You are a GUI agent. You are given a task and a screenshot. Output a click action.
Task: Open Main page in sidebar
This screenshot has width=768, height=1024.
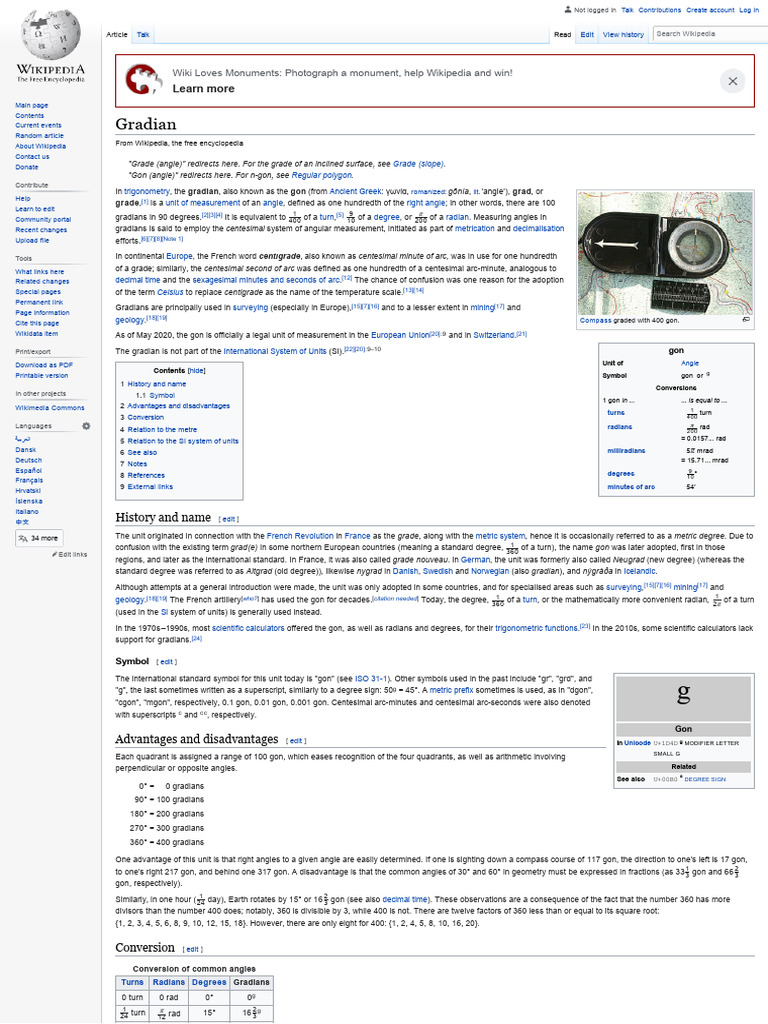[31, 105]
